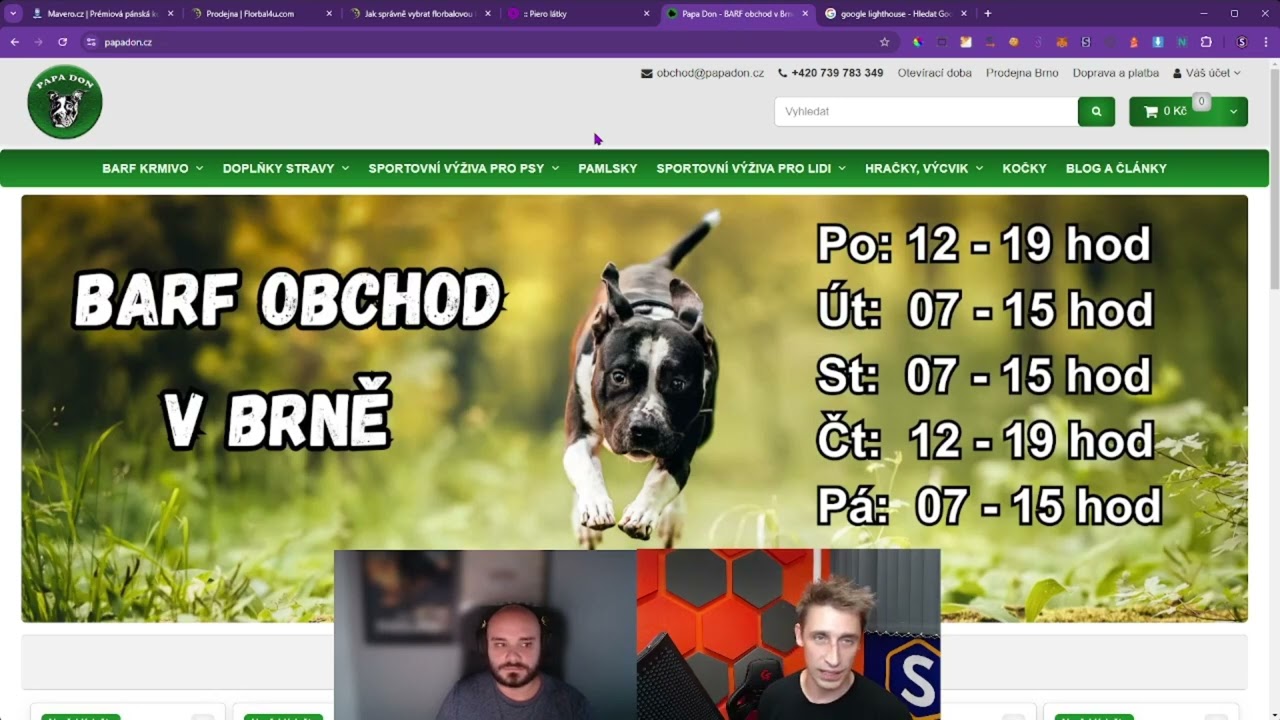Click the browser back arrow
Viewport: 1280px width, 720px height.
[15, 42]
